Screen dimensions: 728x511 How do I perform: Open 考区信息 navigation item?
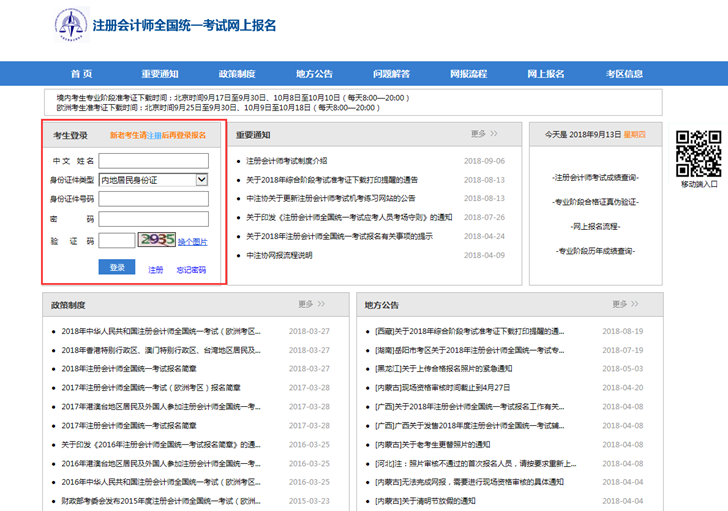[x=623, y=74]
